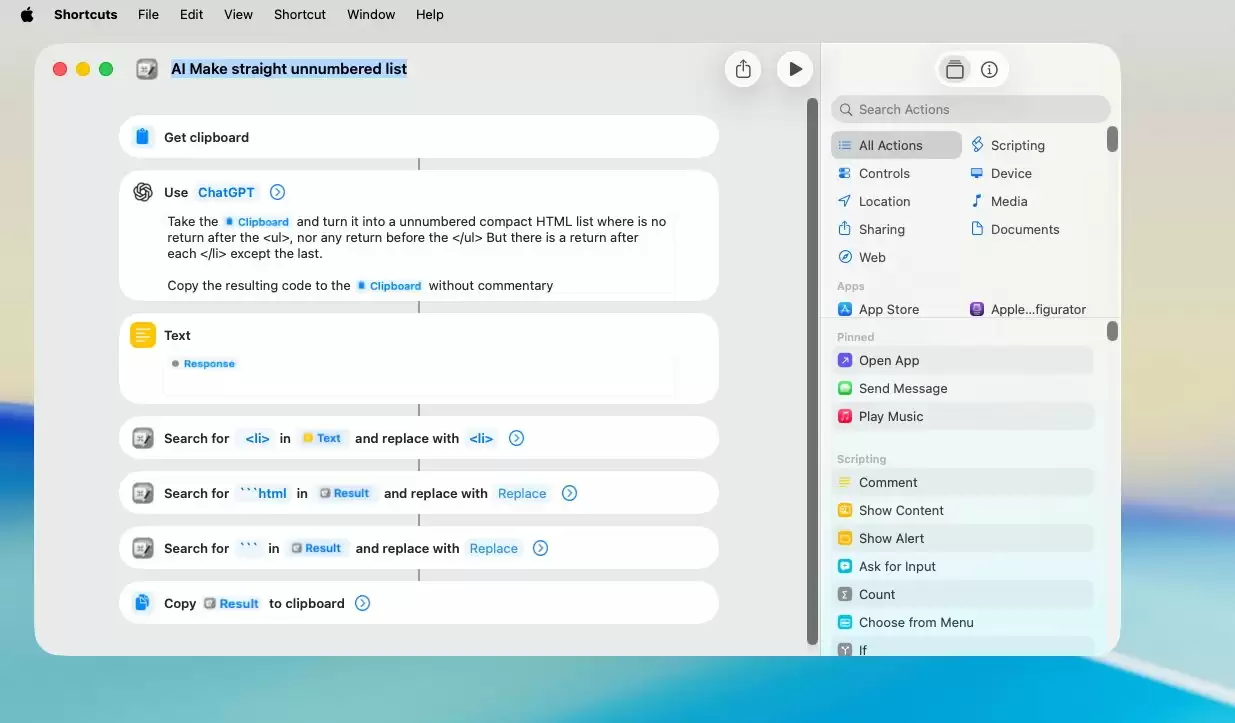Open the Shortcut menu in the menu bar
This screenshot has height=723, width=1235.
pyautogui.click(x=299, y=14)
